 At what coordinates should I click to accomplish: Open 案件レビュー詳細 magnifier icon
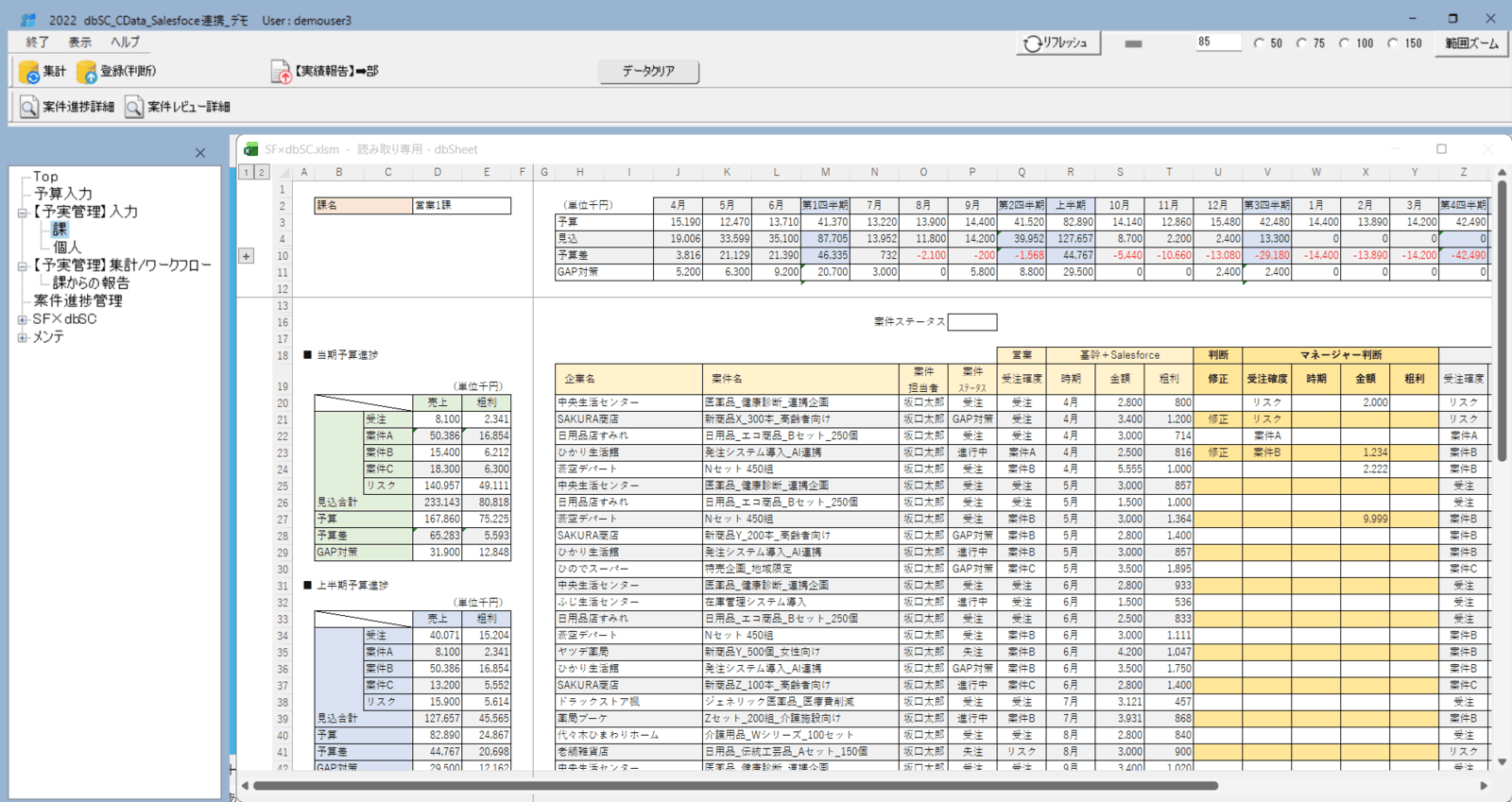(134, 107)
